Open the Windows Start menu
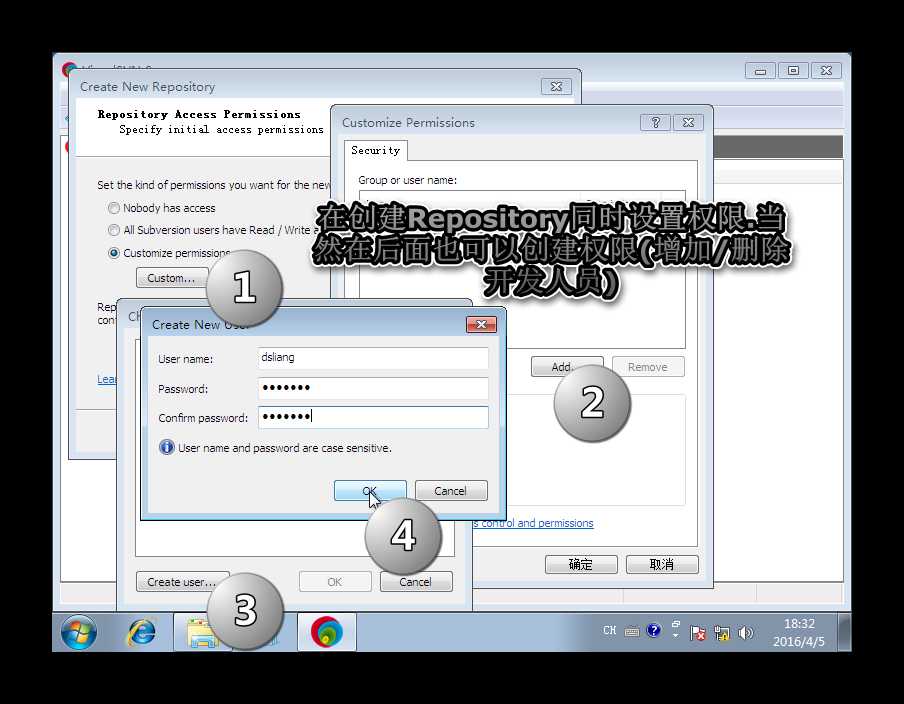The height and width of the screenshot is (704, 904). click(x=79, y=632)
